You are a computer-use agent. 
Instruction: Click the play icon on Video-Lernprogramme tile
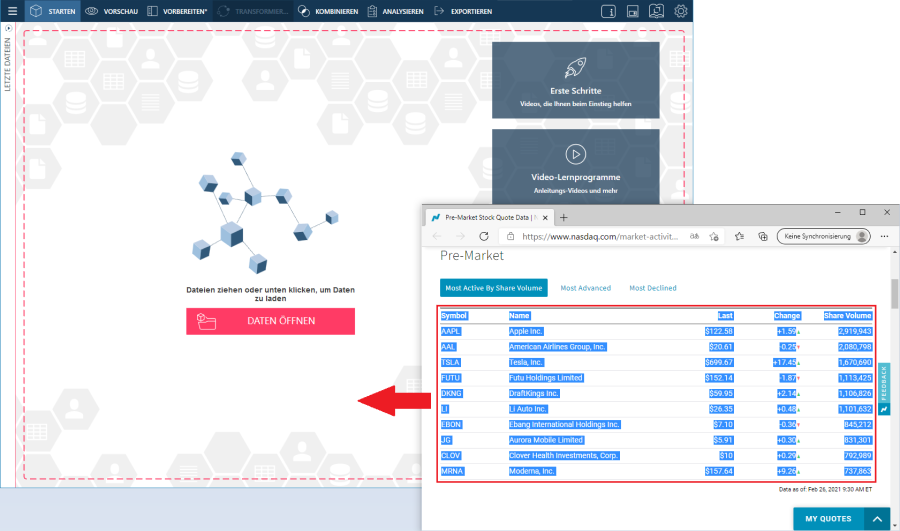tap(575, 154)
